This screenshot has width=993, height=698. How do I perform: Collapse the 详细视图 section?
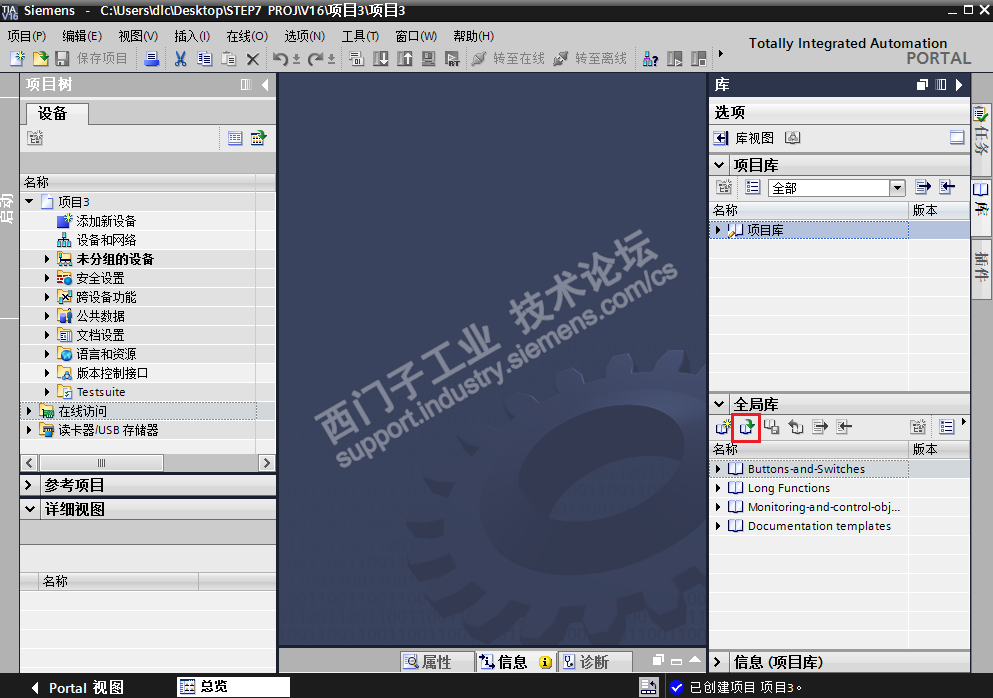click(x=29, y=509)
